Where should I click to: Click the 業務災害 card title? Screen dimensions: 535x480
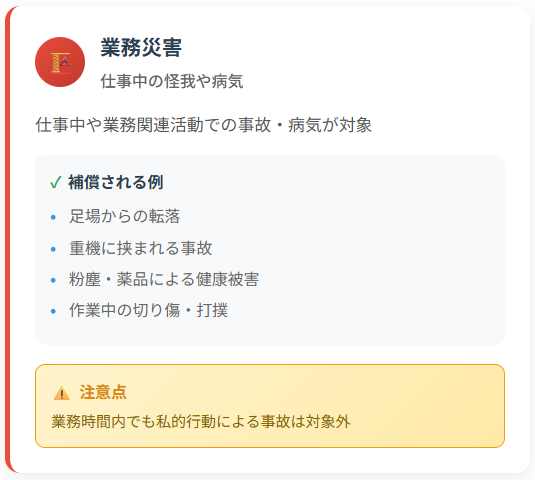click(x=141, y=47)
